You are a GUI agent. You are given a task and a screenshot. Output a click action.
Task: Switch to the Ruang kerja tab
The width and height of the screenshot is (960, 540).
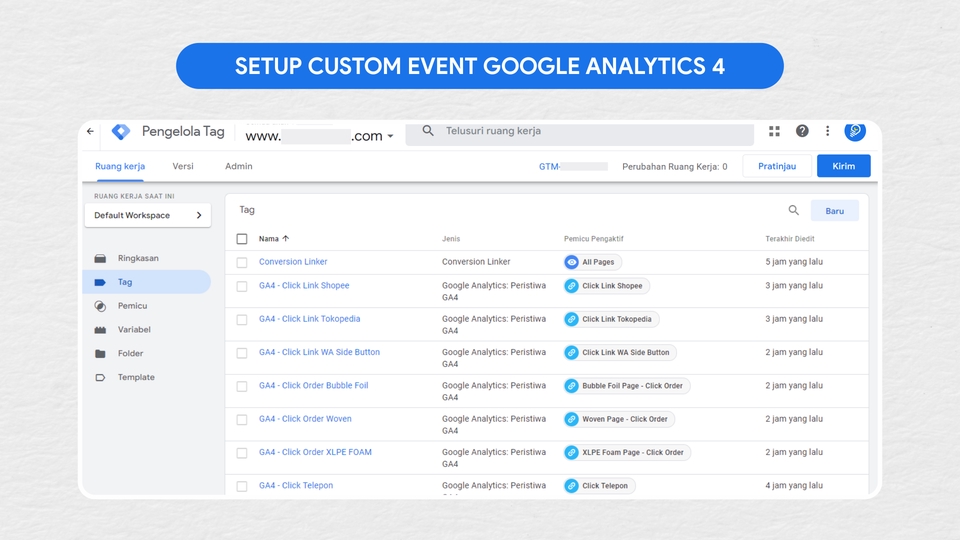[x=120, y=167]
